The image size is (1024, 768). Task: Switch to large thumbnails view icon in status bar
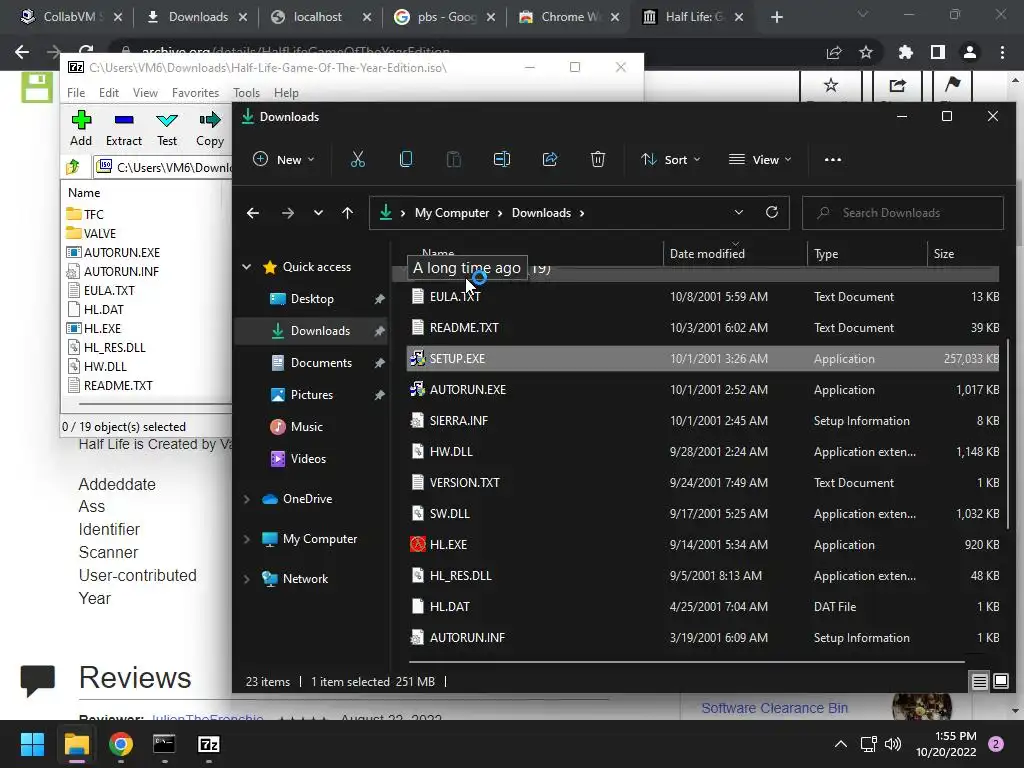click(x=1000, y=682)
